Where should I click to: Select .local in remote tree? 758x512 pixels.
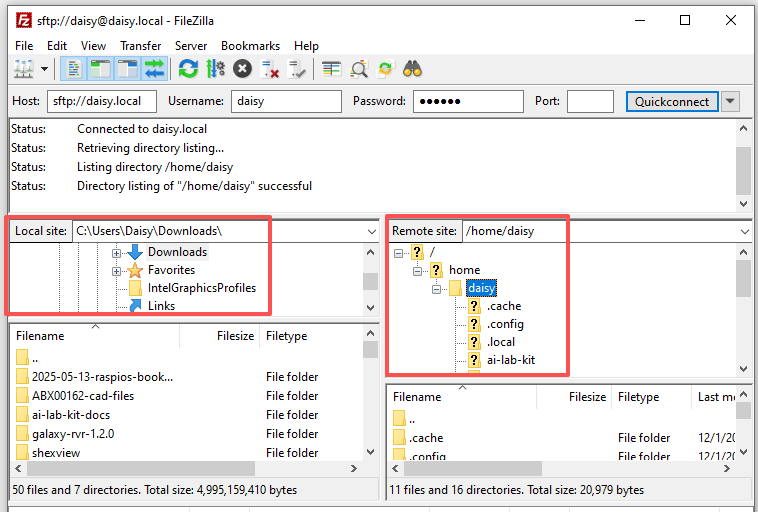501,342
